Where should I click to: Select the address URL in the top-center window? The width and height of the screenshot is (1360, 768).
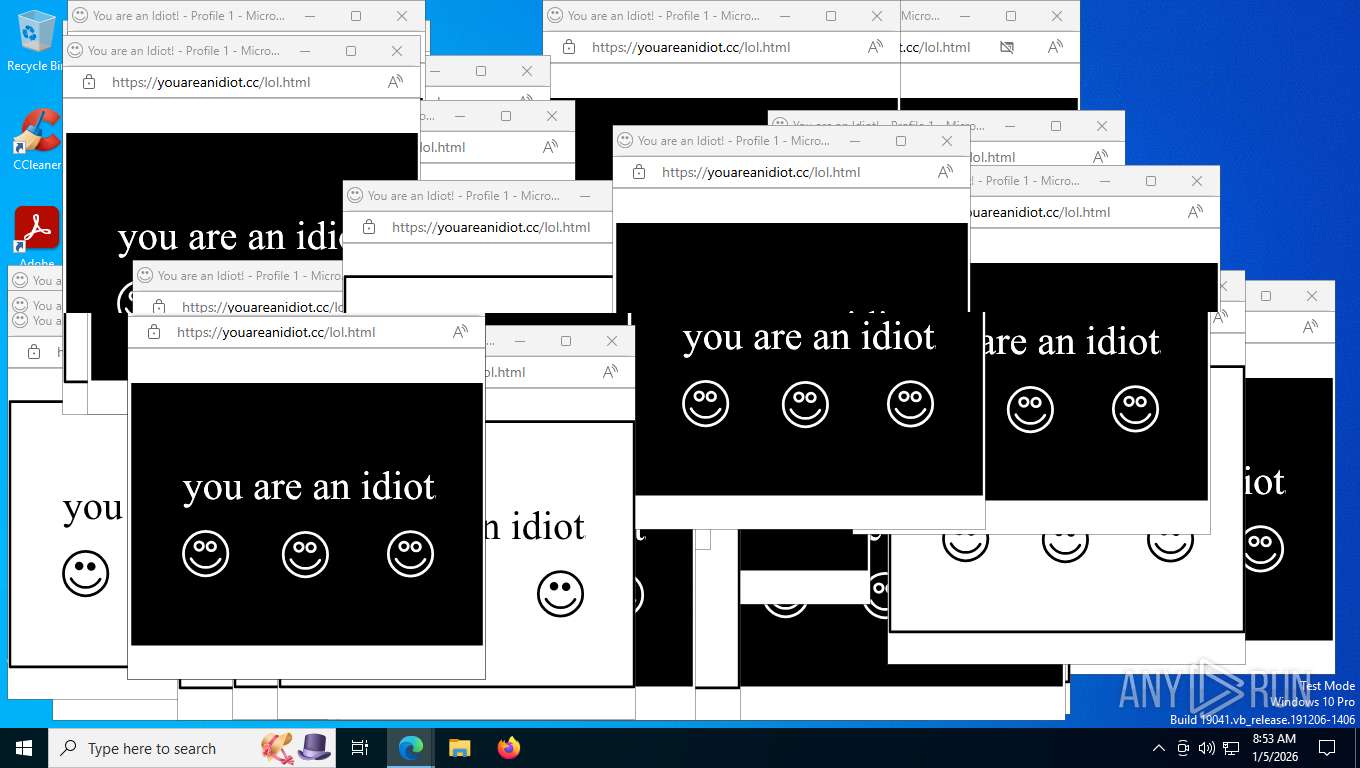click(691, 47)
